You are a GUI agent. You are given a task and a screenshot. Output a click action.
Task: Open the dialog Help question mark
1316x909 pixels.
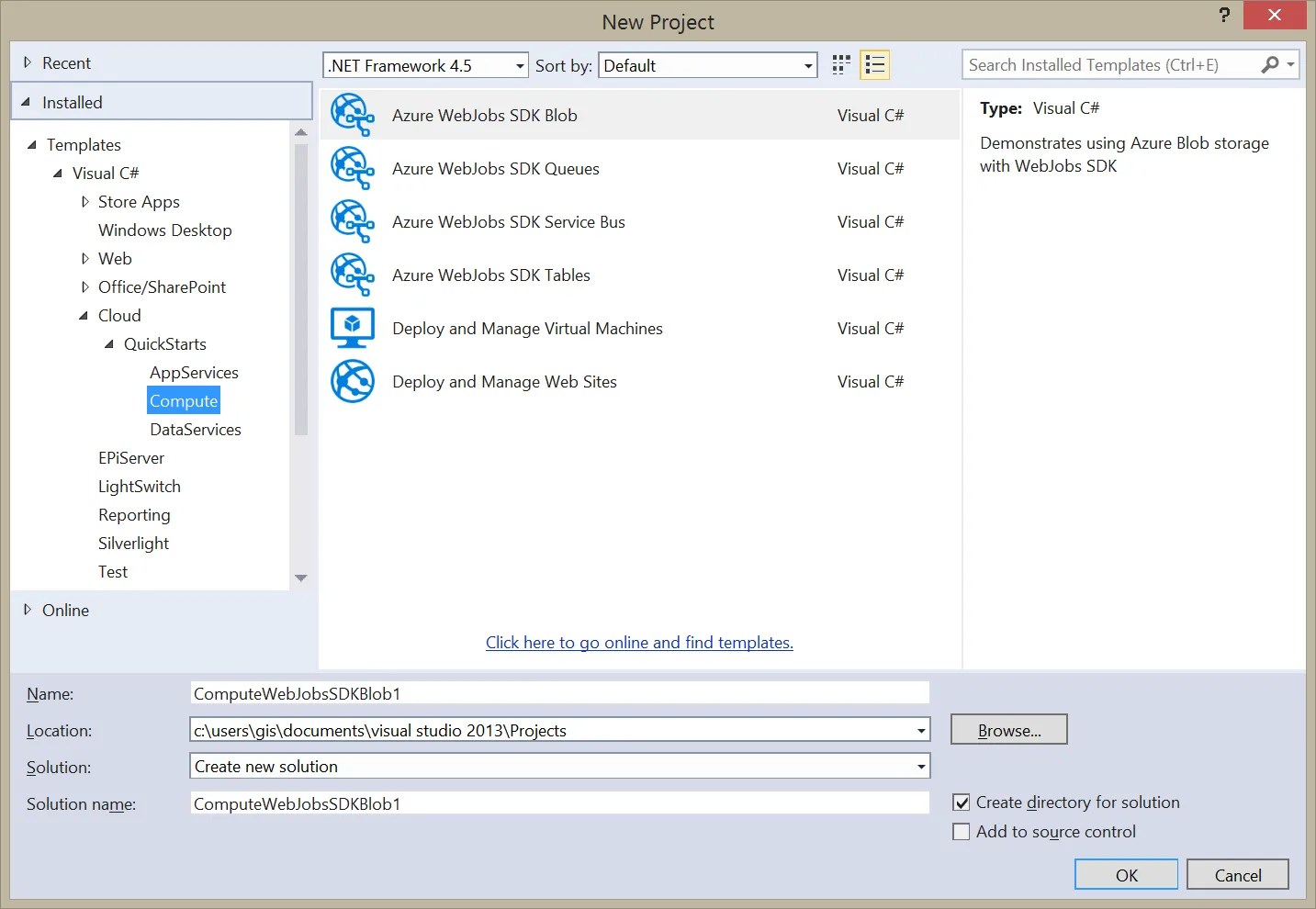pyautogui.click(x=1224, y=15)
